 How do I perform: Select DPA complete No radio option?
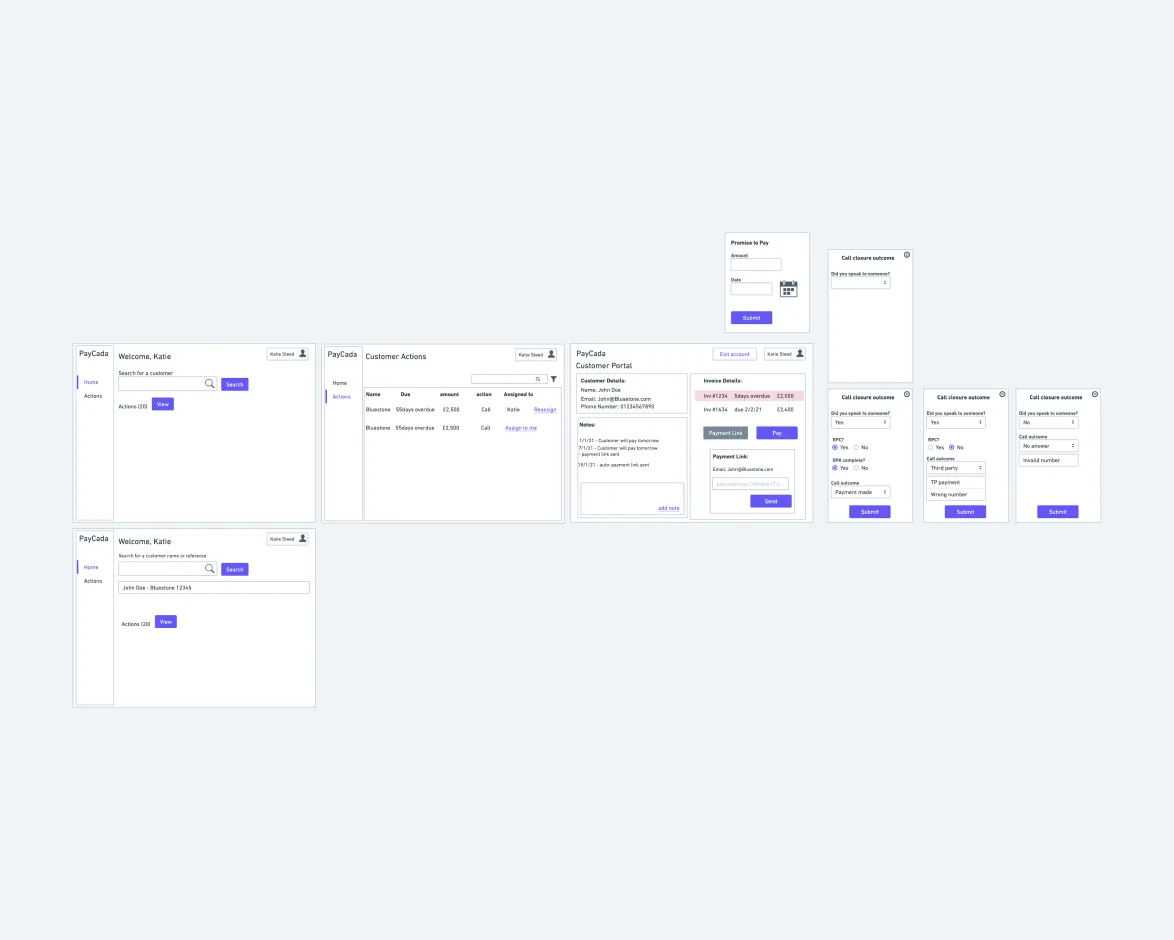(x=857, y=468)
